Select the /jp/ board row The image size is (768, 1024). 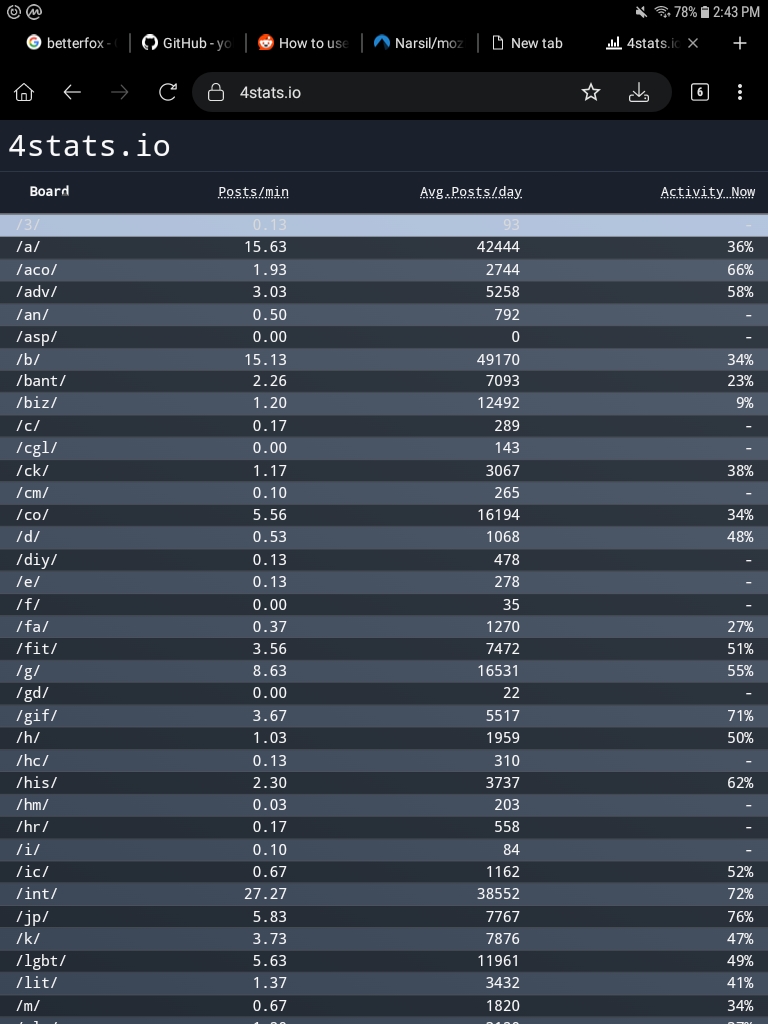pos(384,916)
